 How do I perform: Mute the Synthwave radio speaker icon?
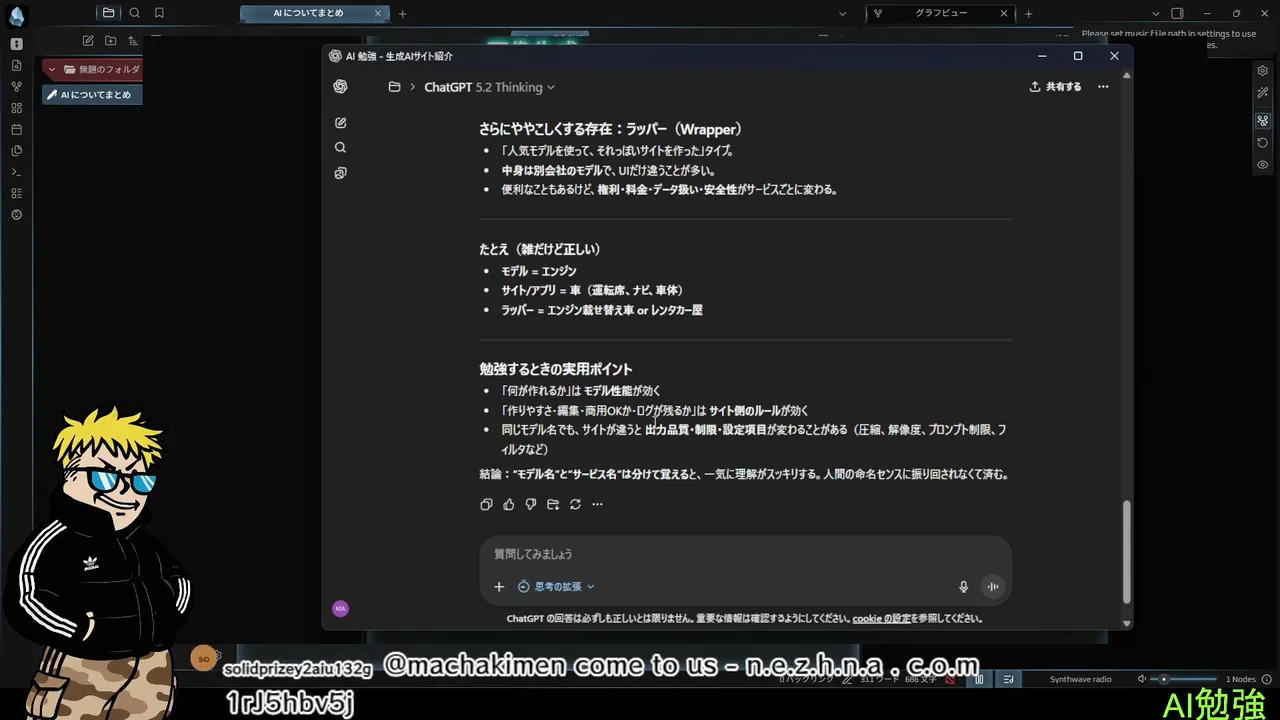(x=1142, y=679)
